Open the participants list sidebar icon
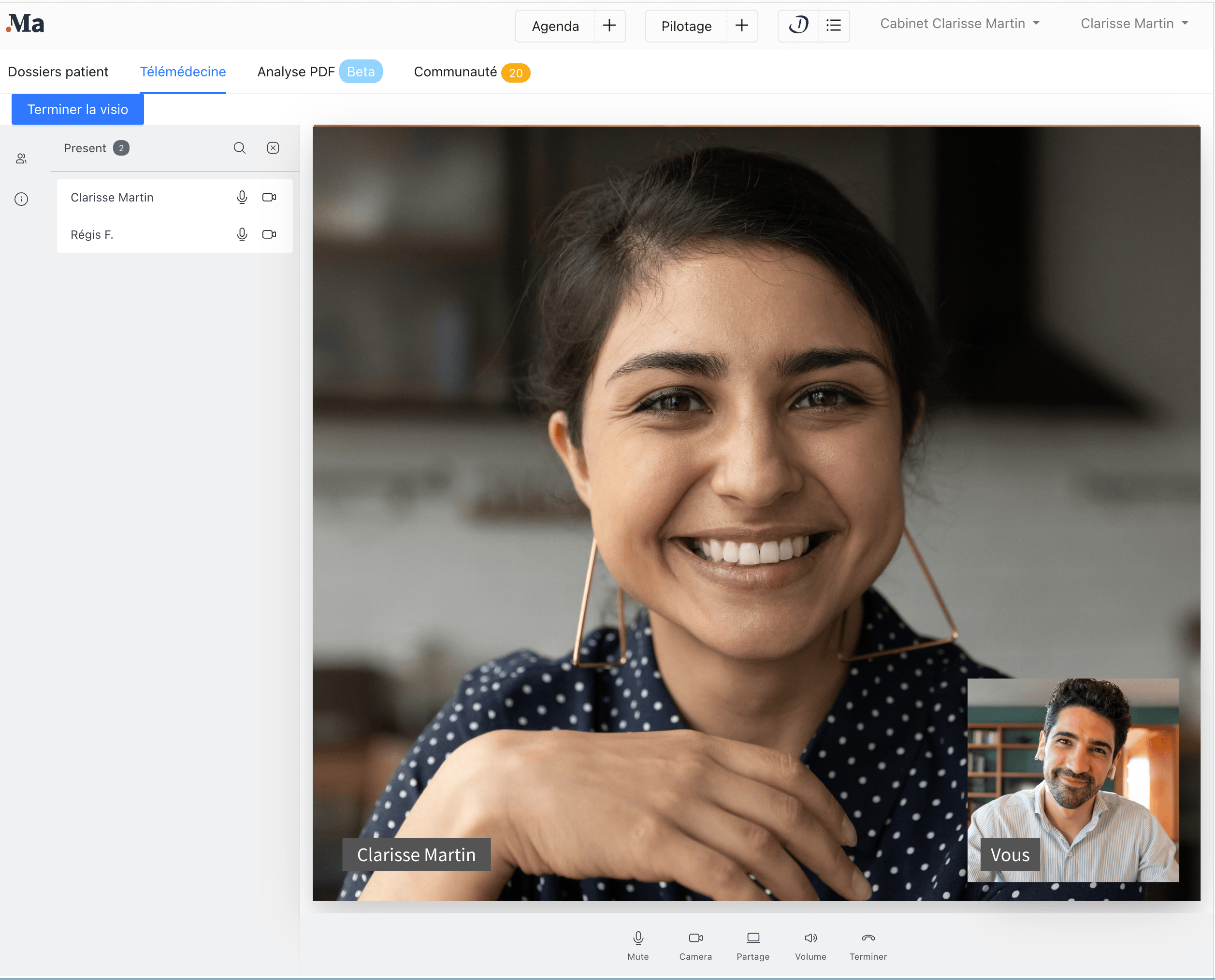The width and height of the screenshot is (1215, 980). (21, 159)
